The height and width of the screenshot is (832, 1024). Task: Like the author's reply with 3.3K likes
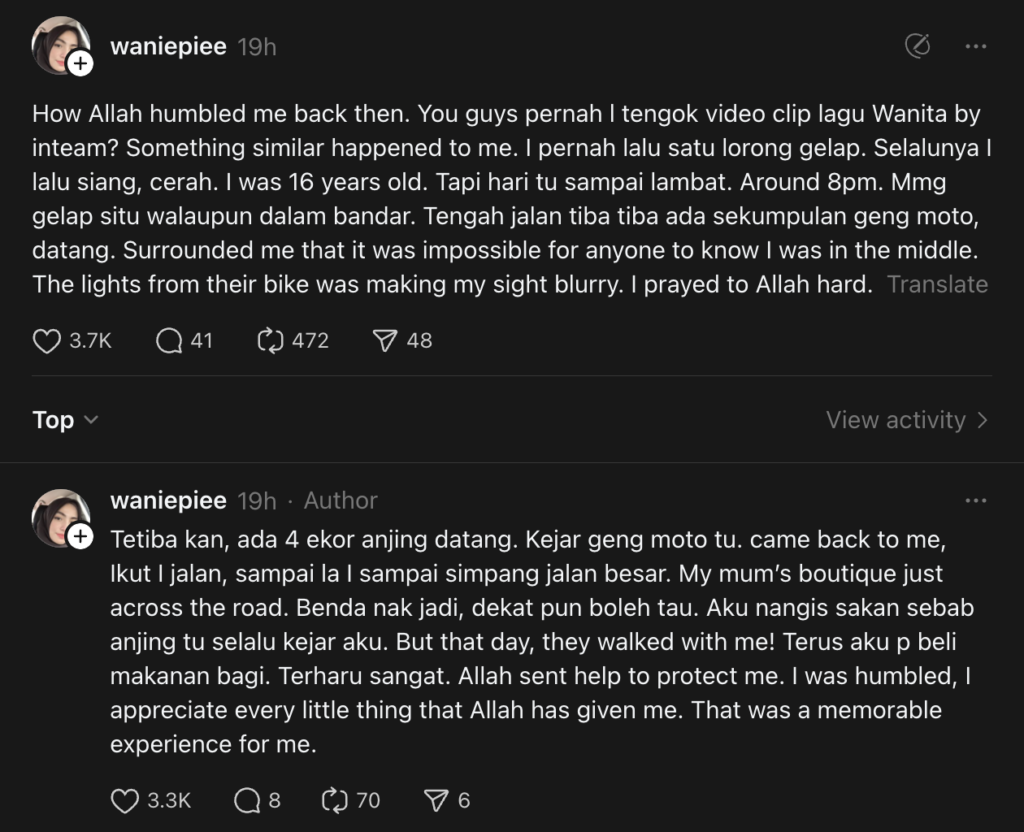[x=124, y=800]
